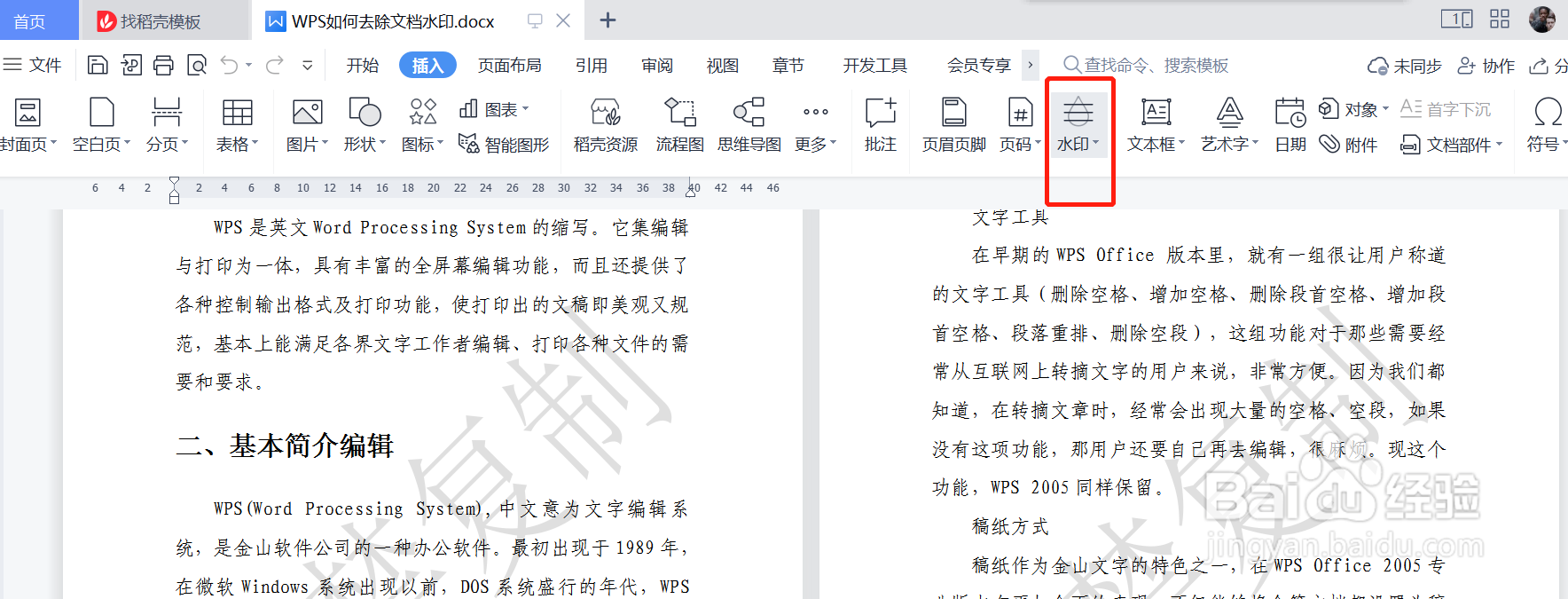Expand the 艺术字 dropdown arrow
Image resolution: width=1568 pixels, height=599 pixels.
click(1256, 143)
